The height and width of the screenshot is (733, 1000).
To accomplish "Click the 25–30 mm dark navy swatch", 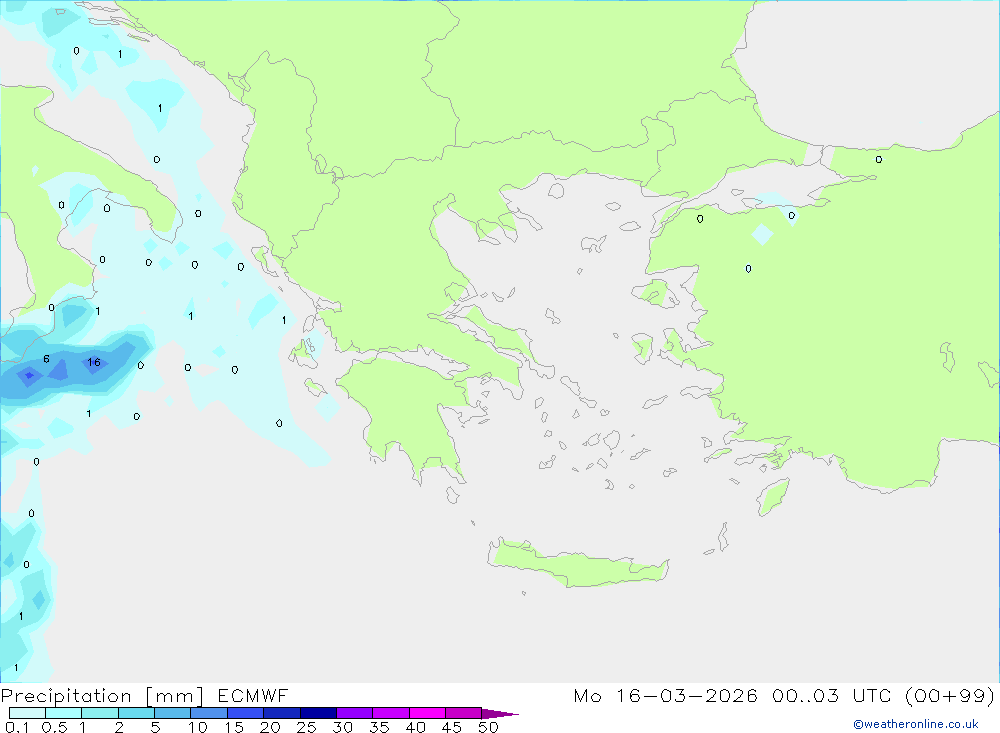I will point(318,713).
